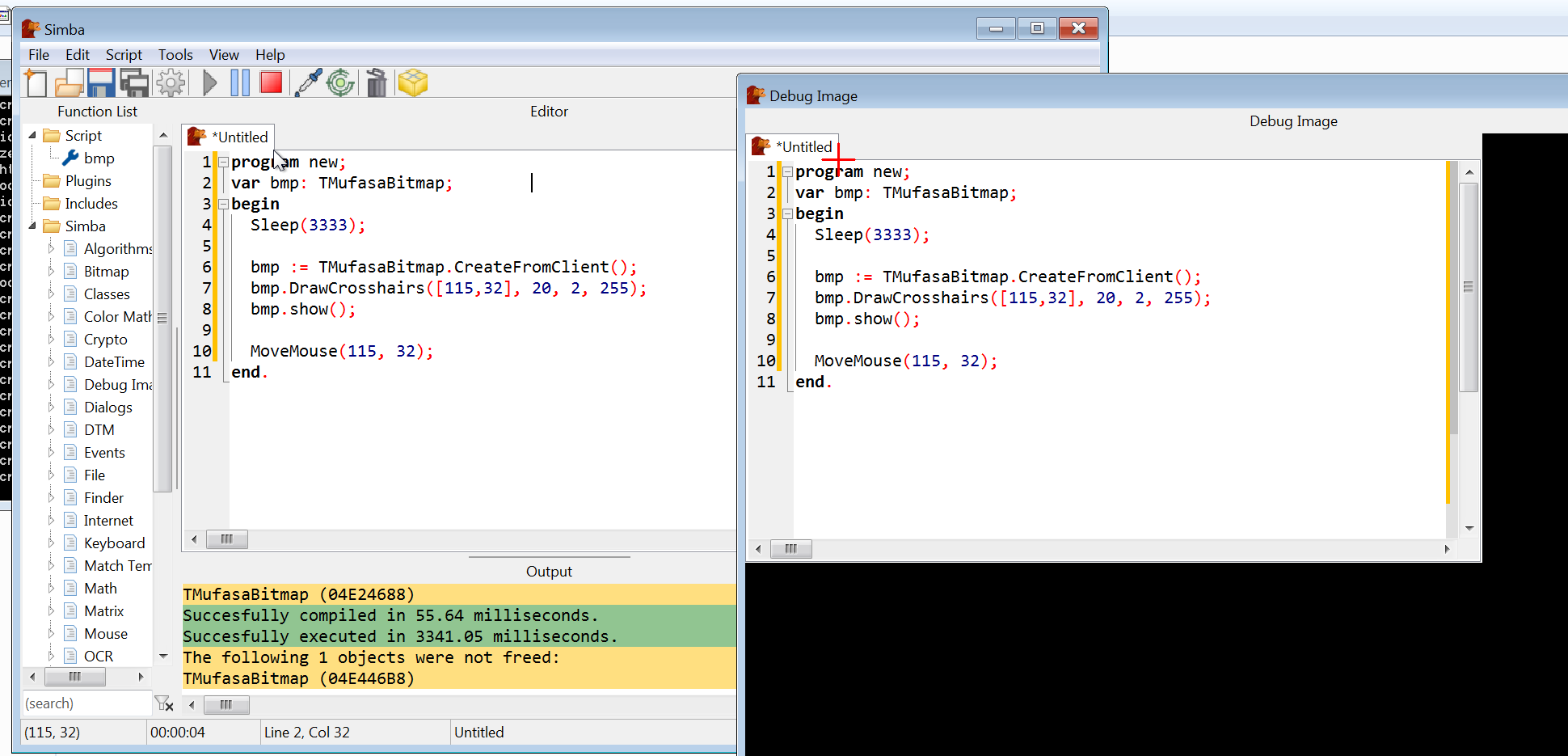This screenshot has height=756, width=1568.
Task: Pick a color using the eyedropper tool
Action: pos(308,82)
